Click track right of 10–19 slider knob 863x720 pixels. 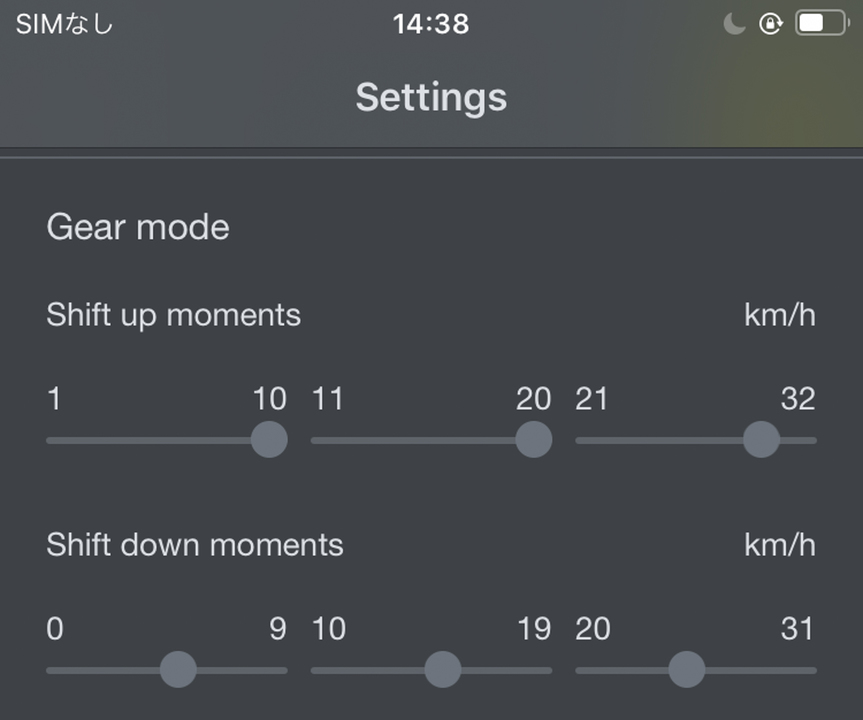[507, 670]
